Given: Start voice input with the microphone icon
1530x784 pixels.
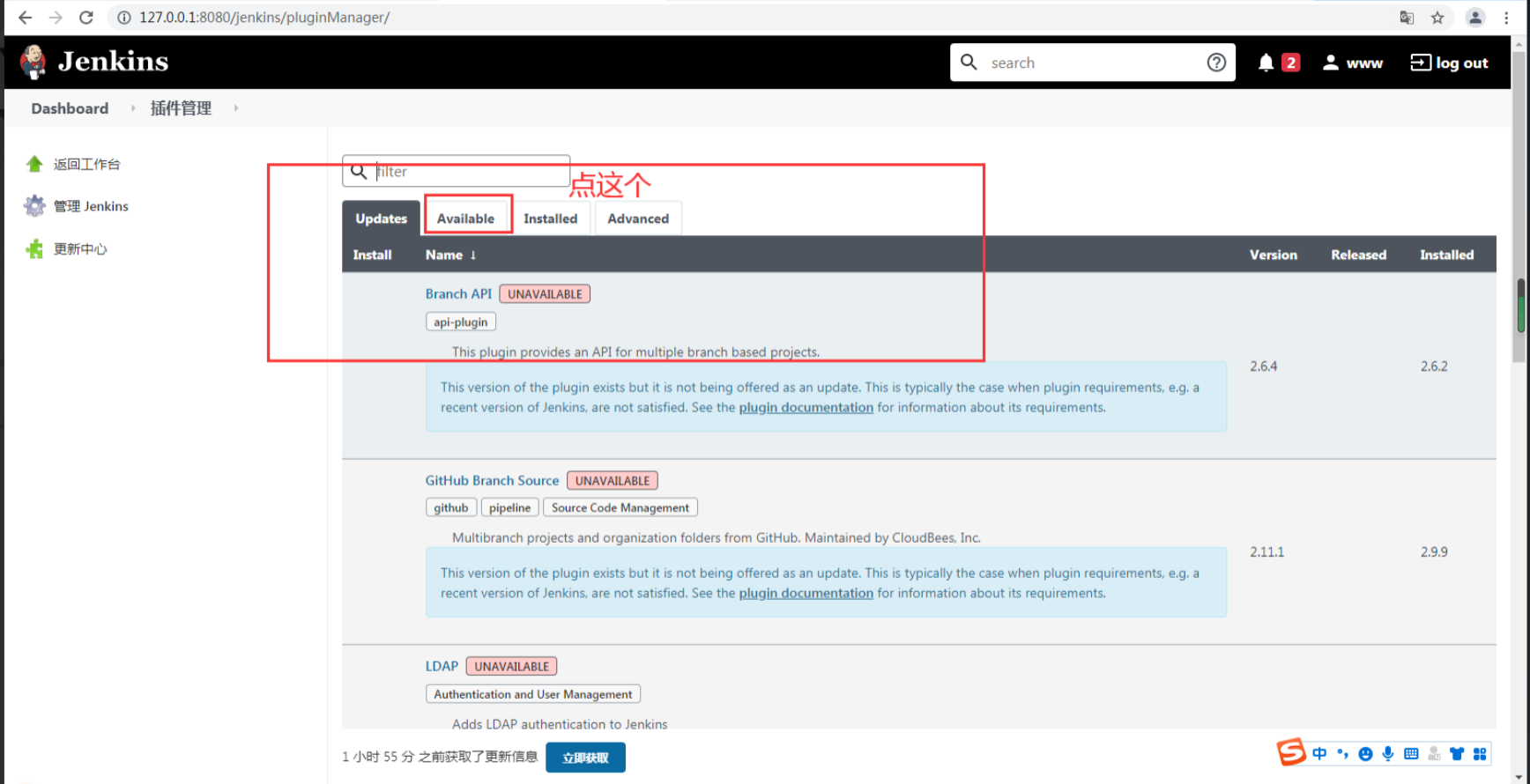Looking at the screenshot, I should [x=1388, y=753].
